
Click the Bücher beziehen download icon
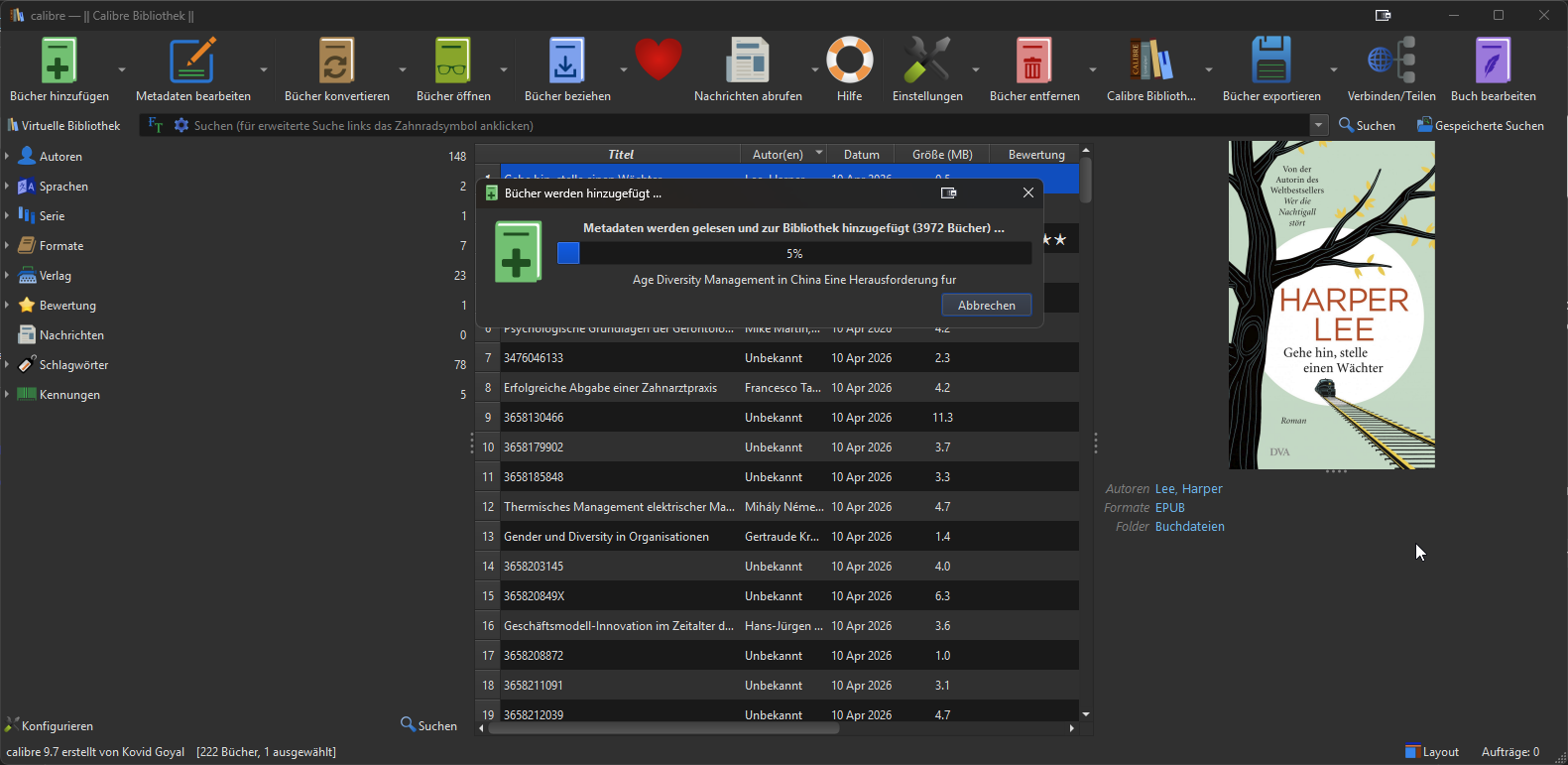(566, 62)
